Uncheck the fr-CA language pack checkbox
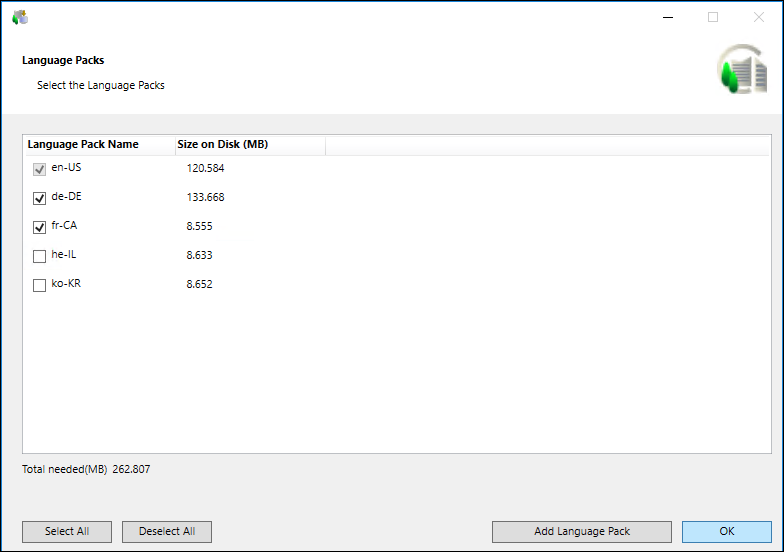 tap(40, 227)
